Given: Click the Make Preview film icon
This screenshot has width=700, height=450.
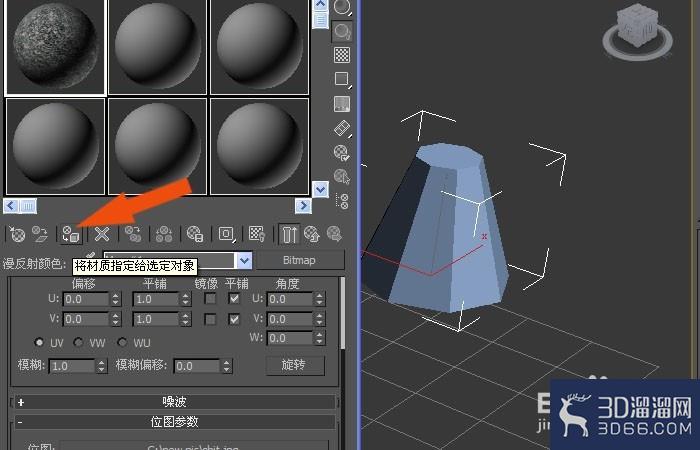Looking at the screenshot, I should 342,129.
